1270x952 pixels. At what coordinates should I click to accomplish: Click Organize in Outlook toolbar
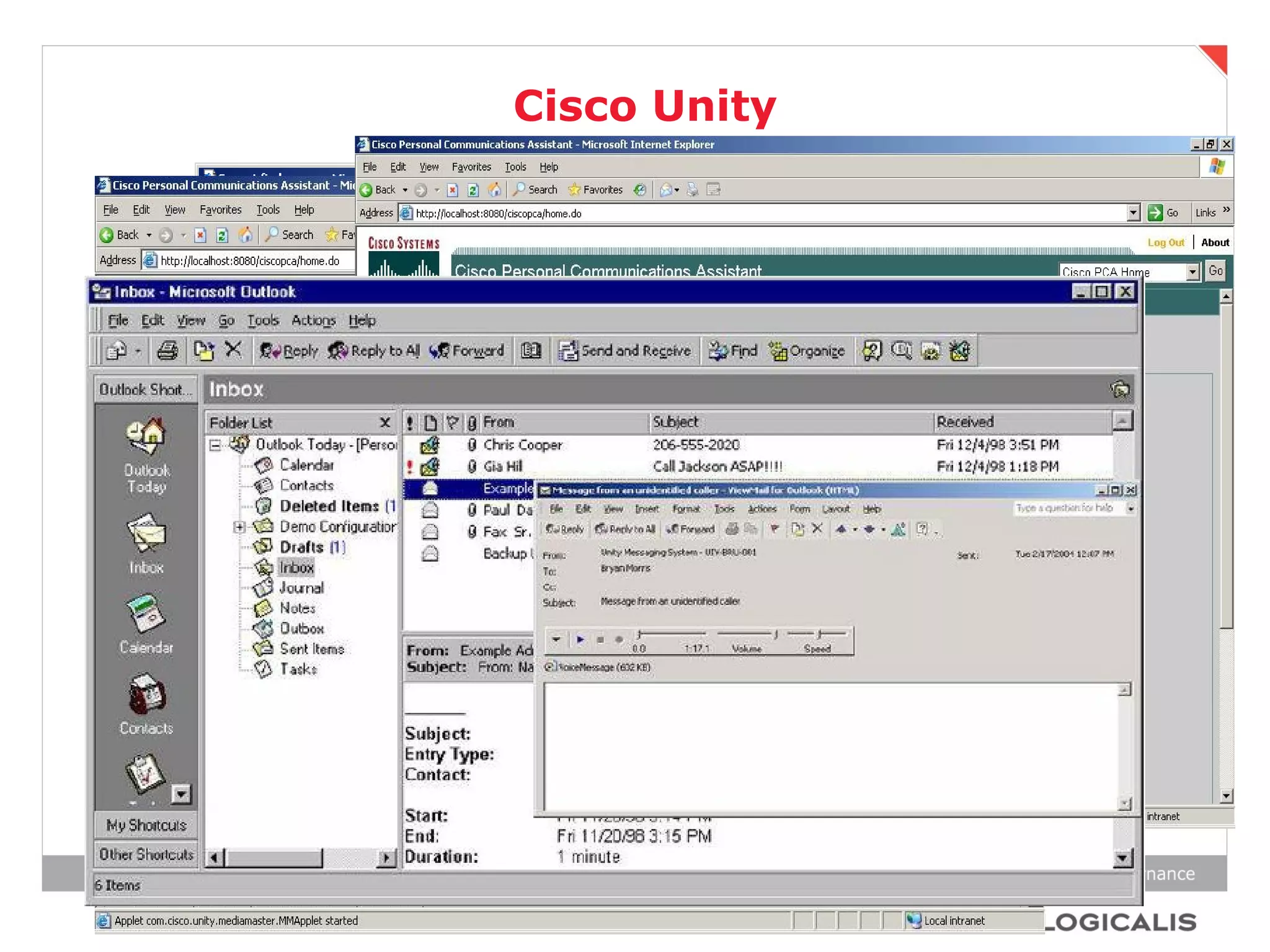(x=806, y=351)
